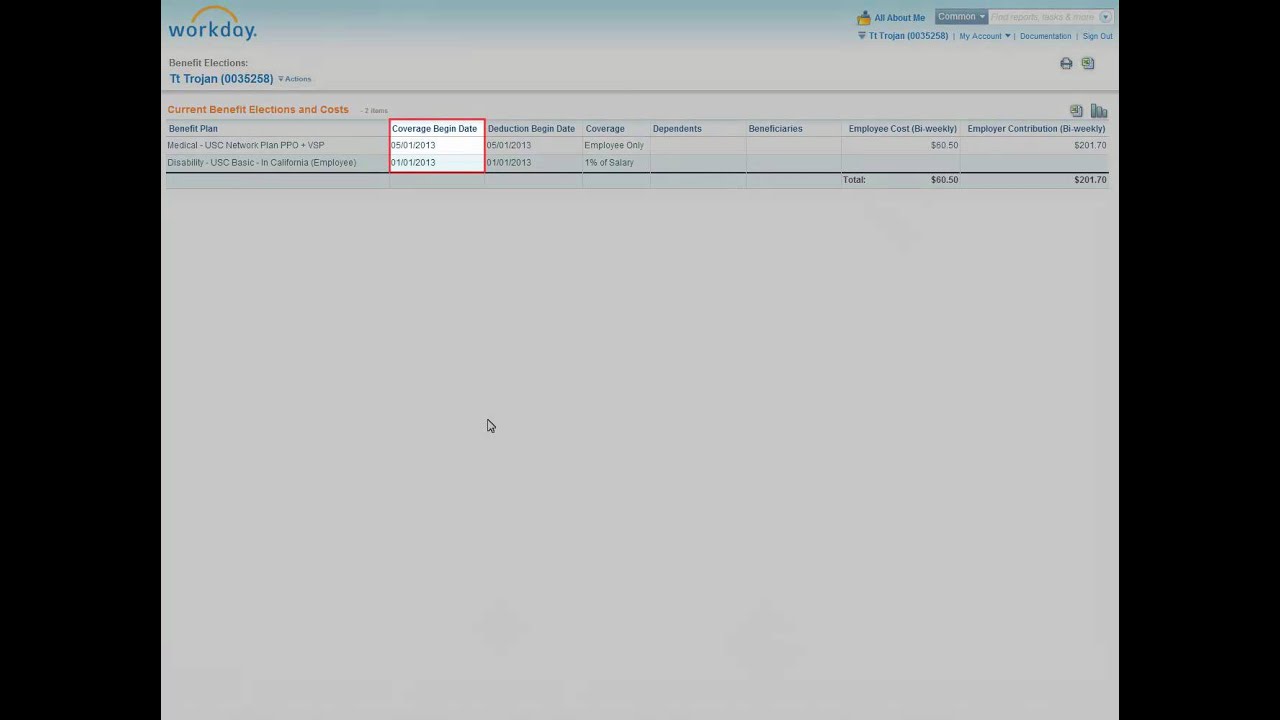This screenshot has width=1280, height=720.
Task: Sort by the Coverage Begin Date column header
Action: (x=434, y=129)
